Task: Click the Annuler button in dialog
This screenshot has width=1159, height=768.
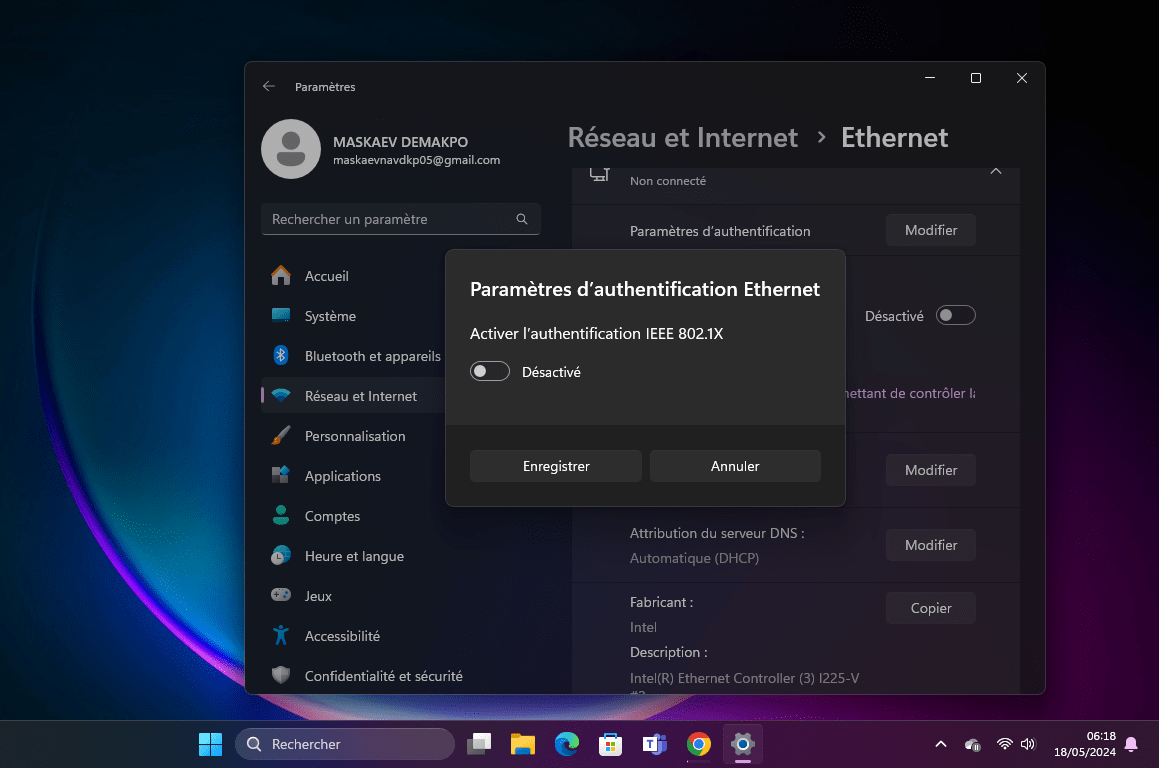Action: (735, 466)
